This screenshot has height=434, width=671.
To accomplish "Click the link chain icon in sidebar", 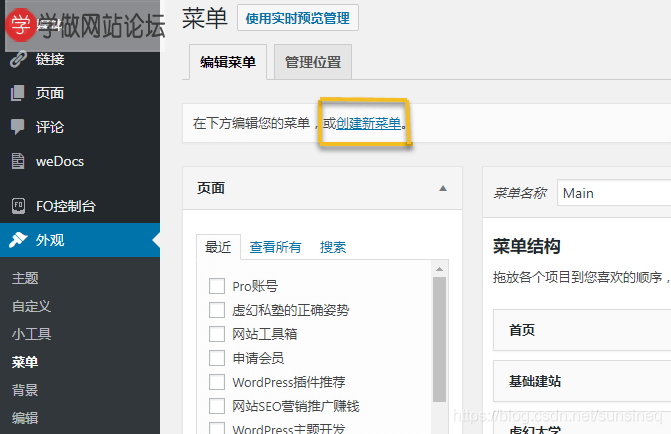I will click(17, 59).
